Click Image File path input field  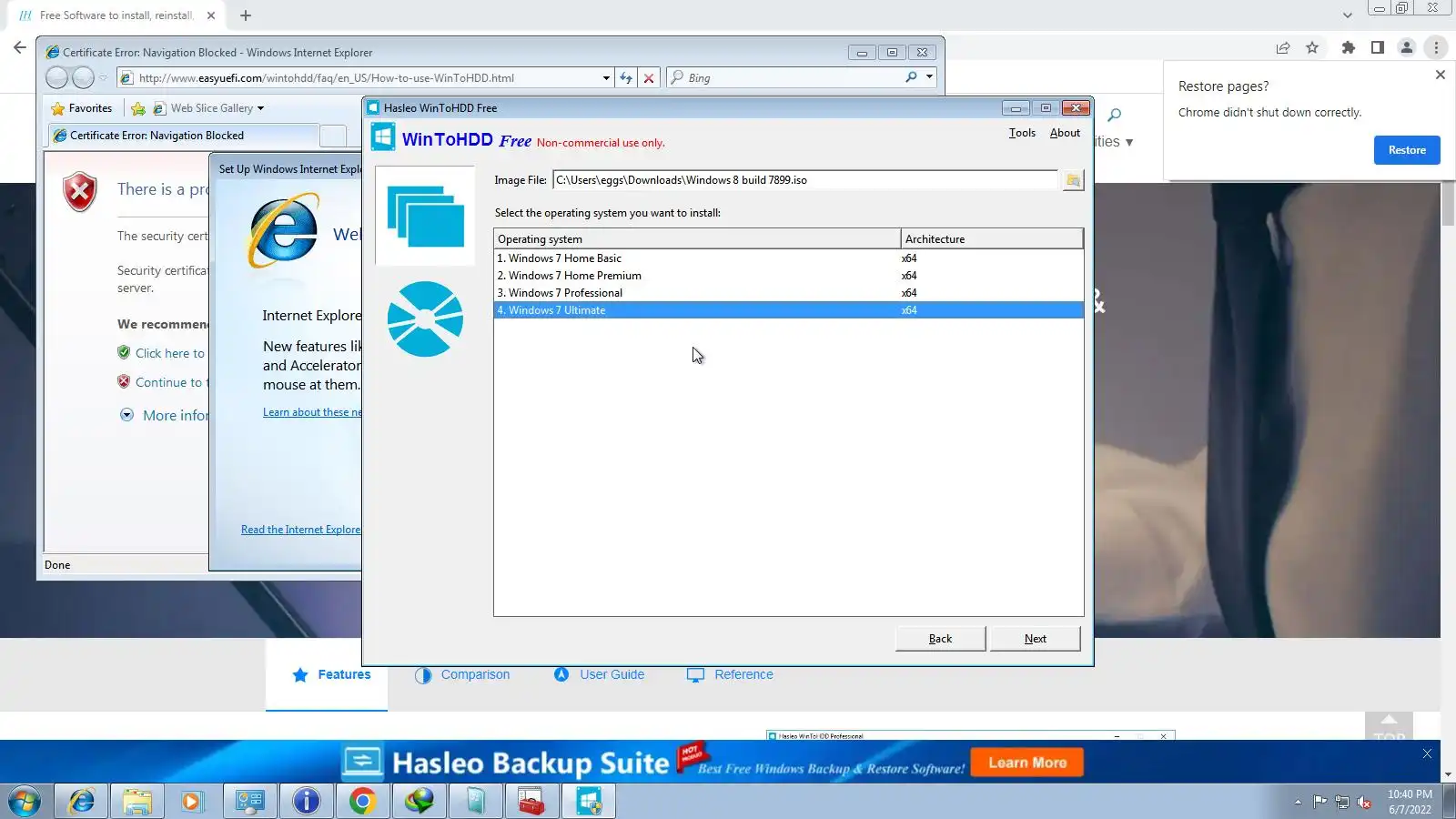click(x=805, y=180)
